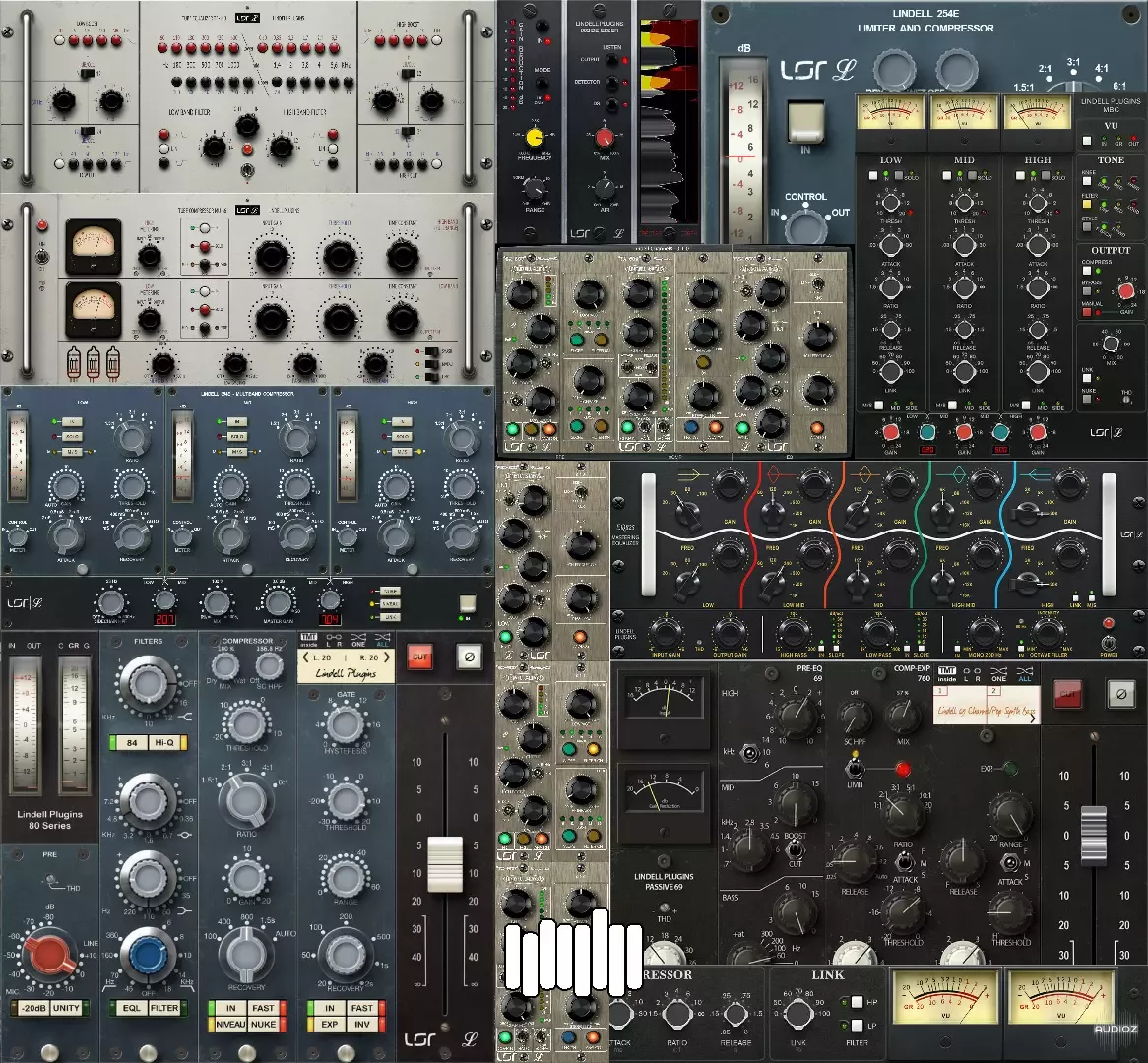Click the UNITY button in PRE section
The height and width of the screenshot is (1063, 1148).
click(x=67, y=1008)
